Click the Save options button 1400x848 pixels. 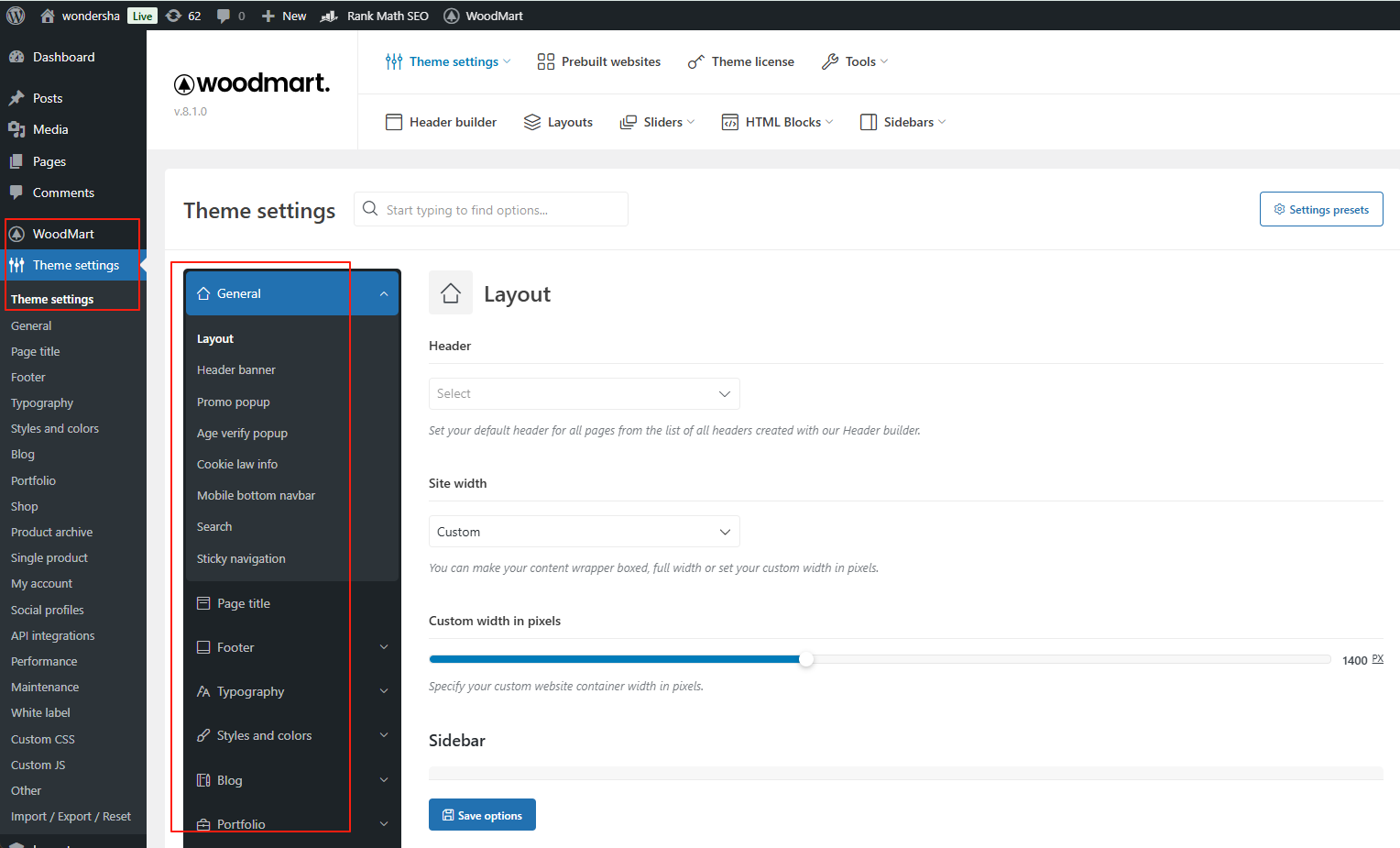click(482, 815)
